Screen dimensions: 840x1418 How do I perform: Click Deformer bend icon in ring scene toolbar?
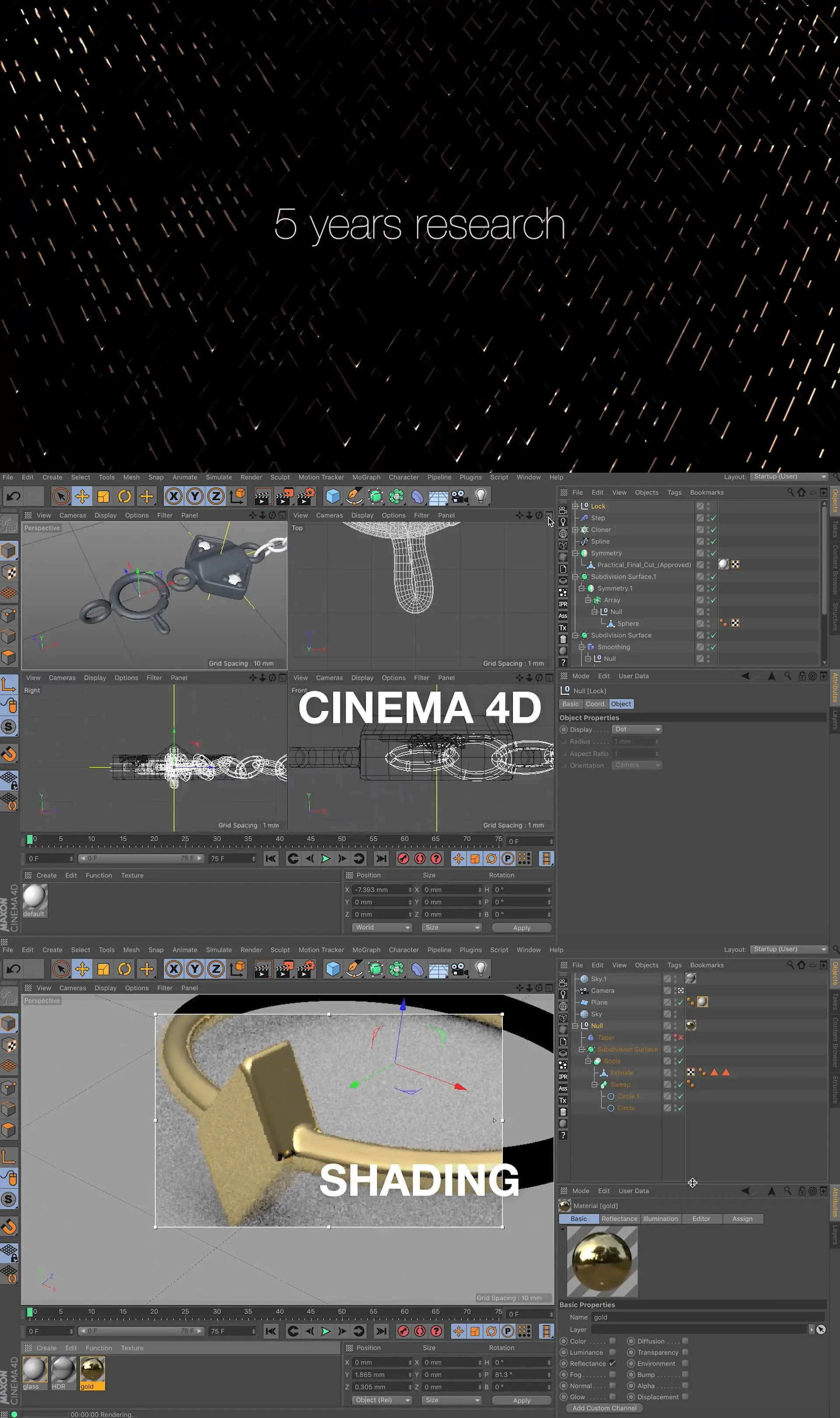click(x=417, y=969)
